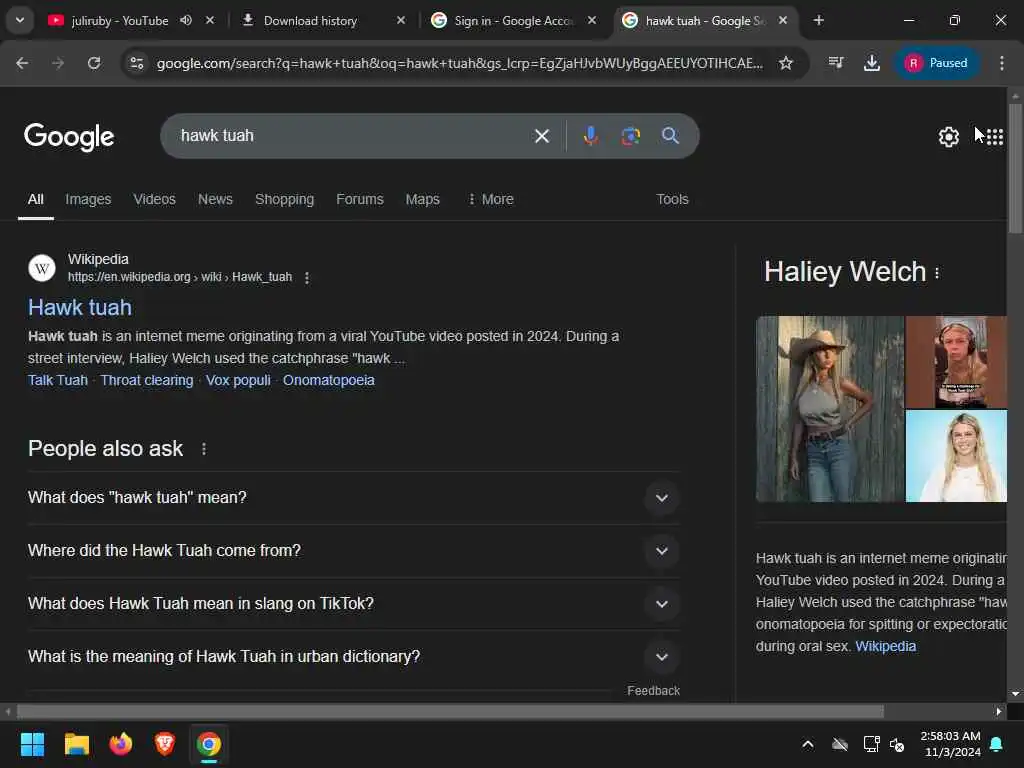Close the hawk tuah Google Search tab
Screen dimensions: 1024x768
pyautogui.click(x=782, y=20)
